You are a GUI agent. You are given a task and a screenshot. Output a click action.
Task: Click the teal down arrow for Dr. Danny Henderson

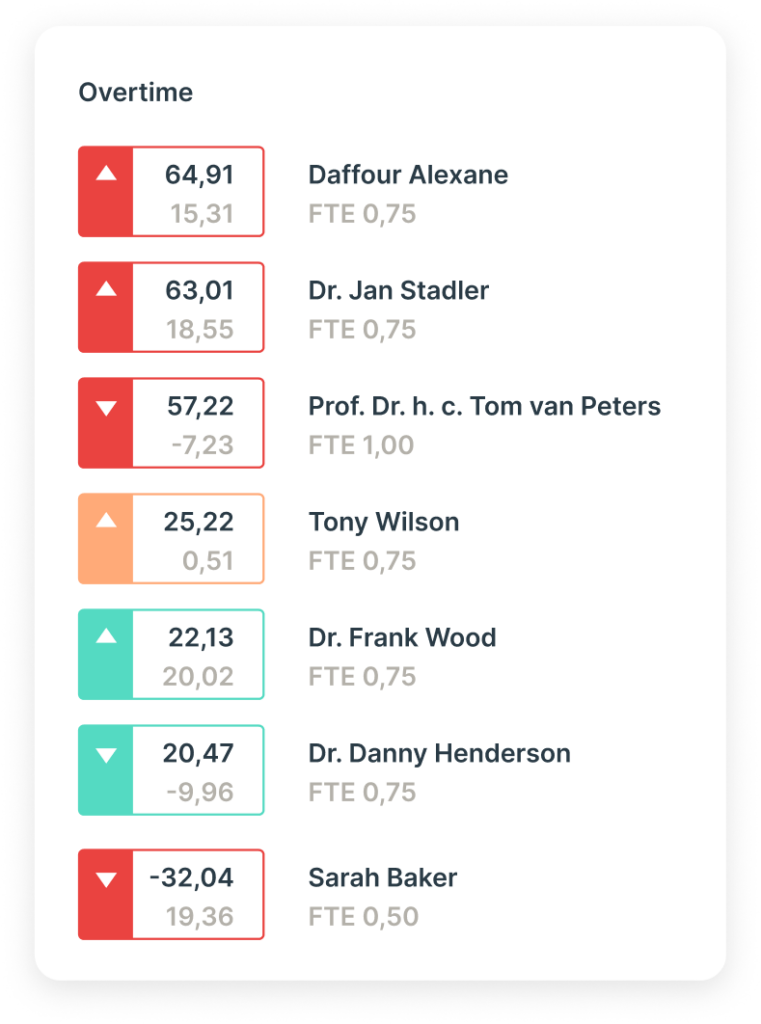(x=106, y=755)
